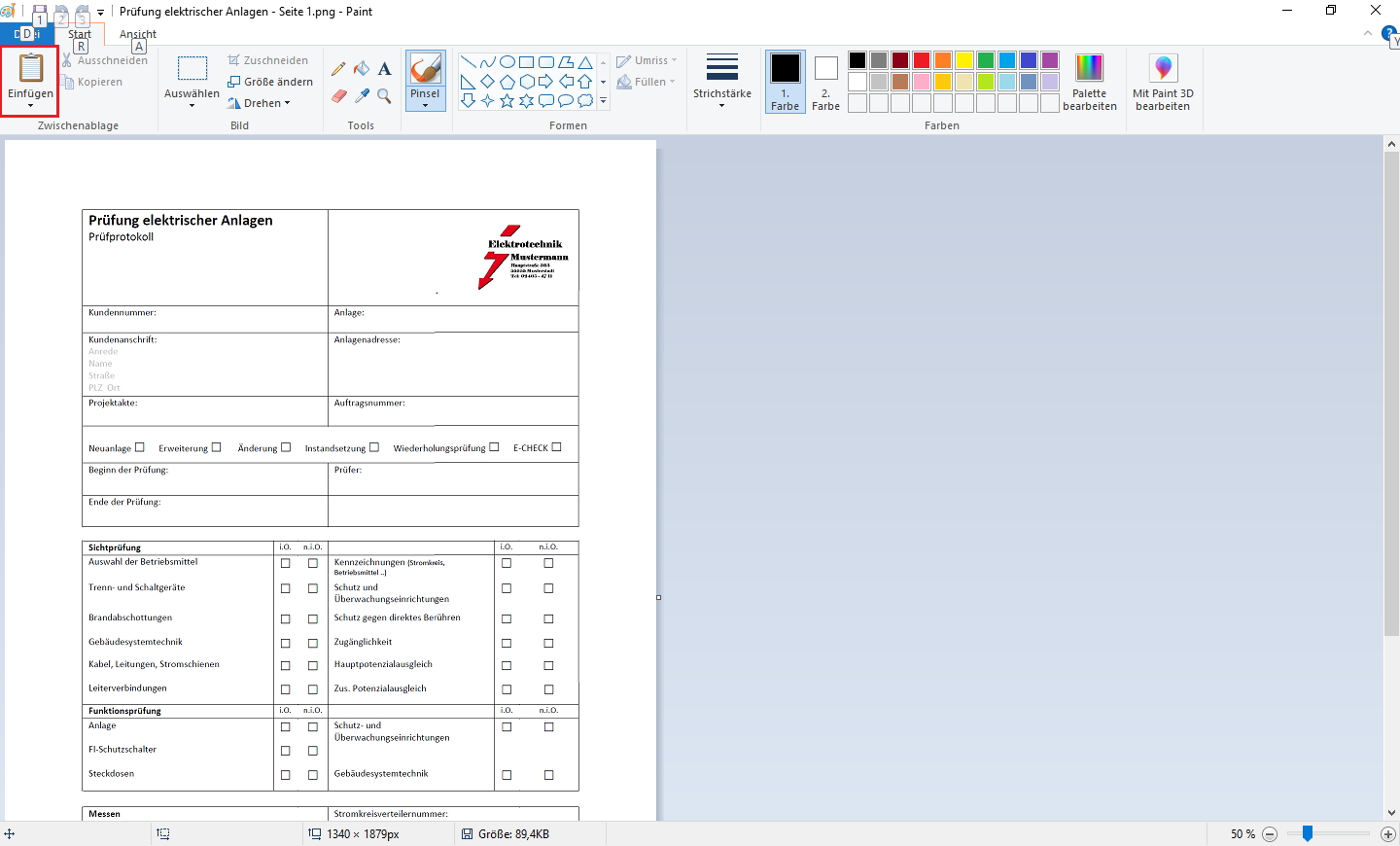The image size is (1400, 846).
Task: Expand the Strichstärke line width menu
Action: [721, 82]
